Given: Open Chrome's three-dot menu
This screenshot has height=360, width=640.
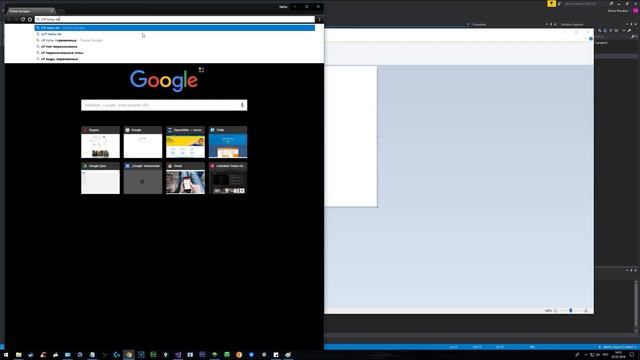Looking at the screenshot, I should (x=320, y=19).
